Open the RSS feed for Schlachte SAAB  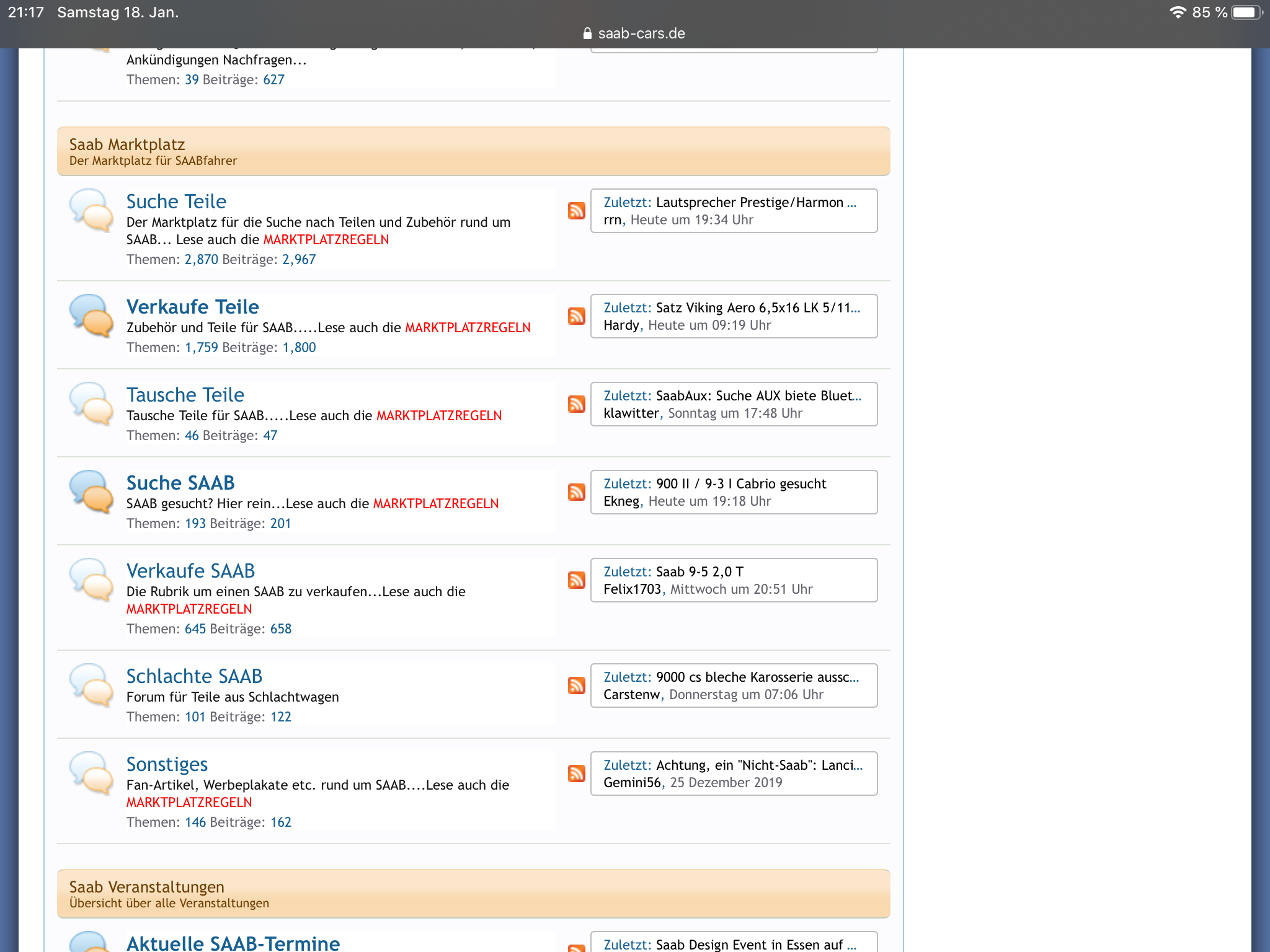click(577, 685)
